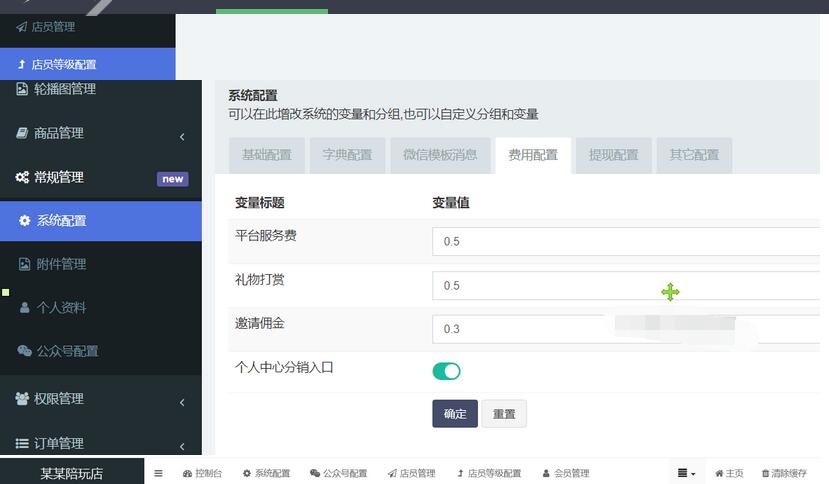
Task: Click 清除缓存 in the bottom bar
Action: (784, 473)
